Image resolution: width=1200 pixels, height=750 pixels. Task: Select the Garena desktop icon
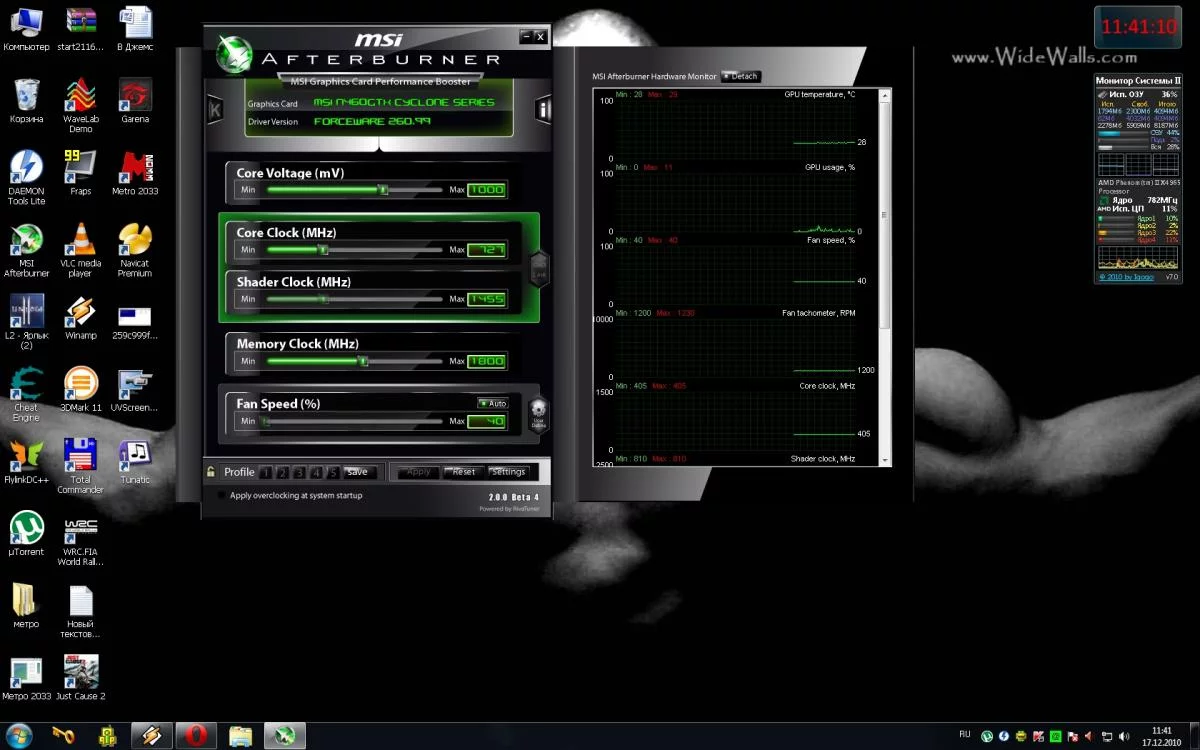click(x=135, y=100)
